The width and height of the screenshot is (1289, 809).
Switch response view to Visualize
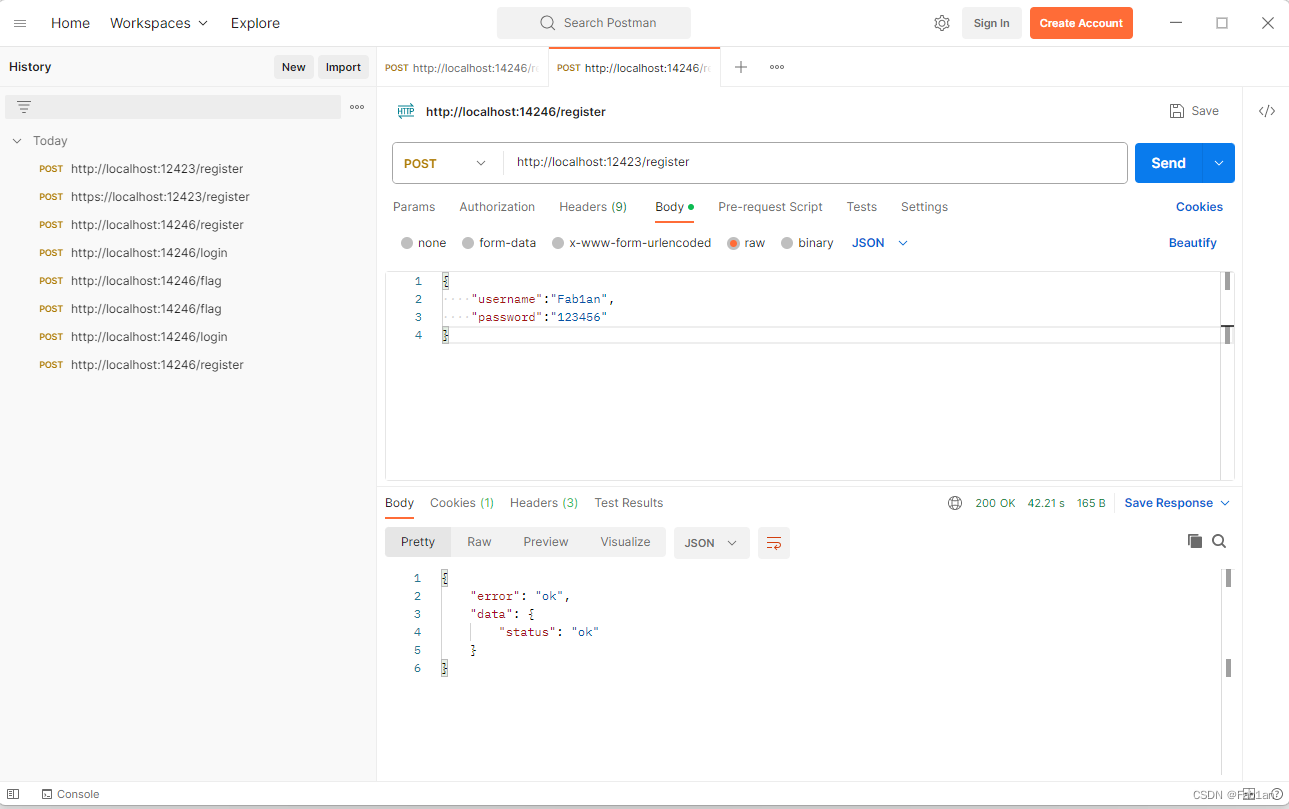[x=625, y=542]
